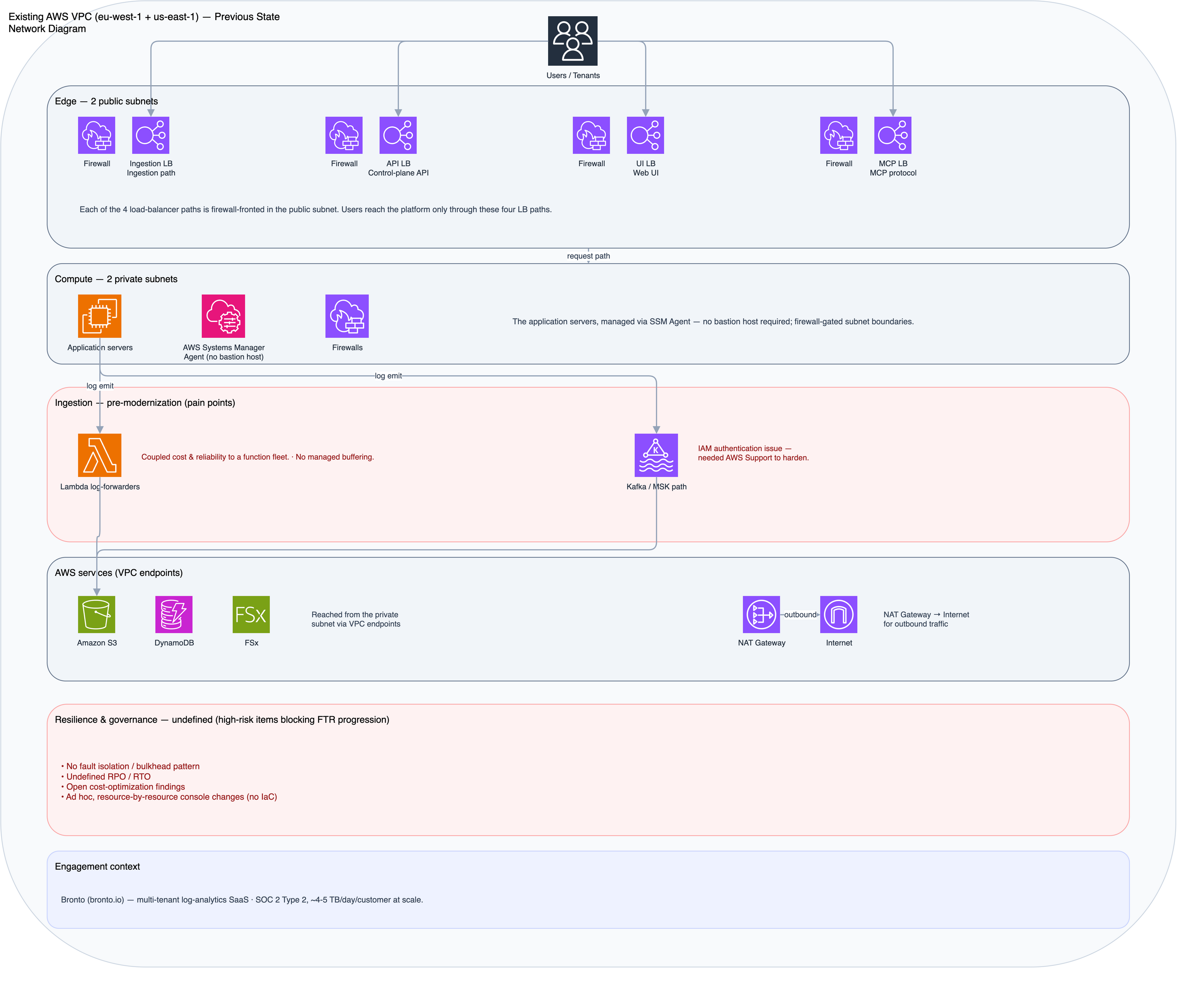Click the 'log emit' label toward Kafka
This screenshot has width=1177, height=1008.
388,376
